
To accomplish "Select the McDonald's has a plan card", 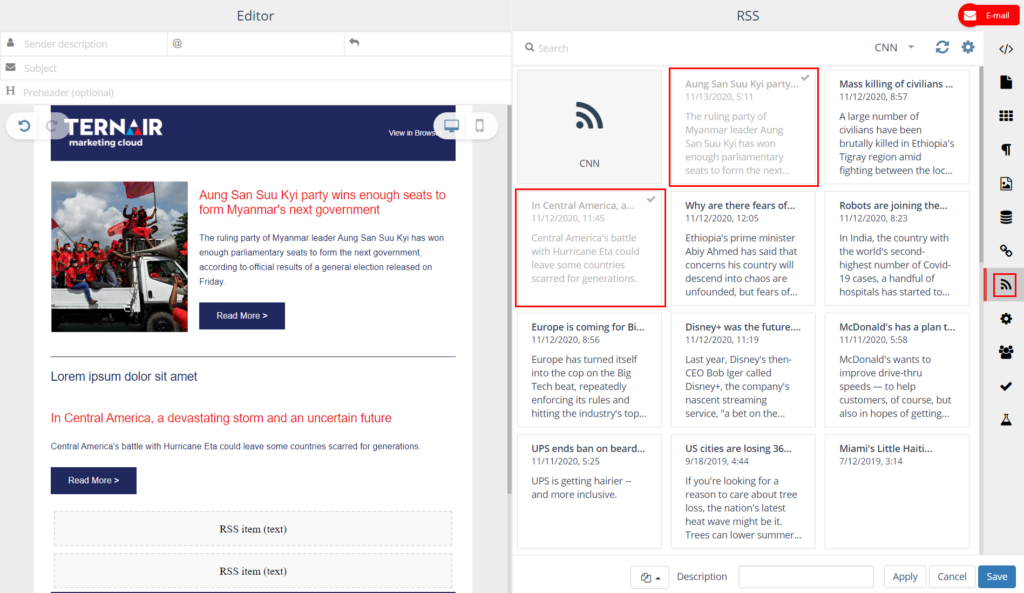I will coord(897,370).
